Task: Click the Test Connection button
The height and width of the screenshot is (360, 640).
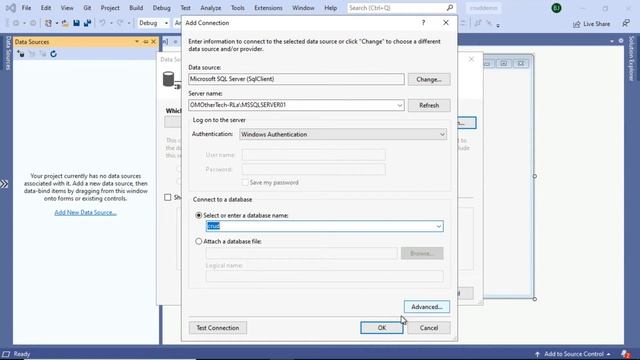Action: tap(218, 328)
